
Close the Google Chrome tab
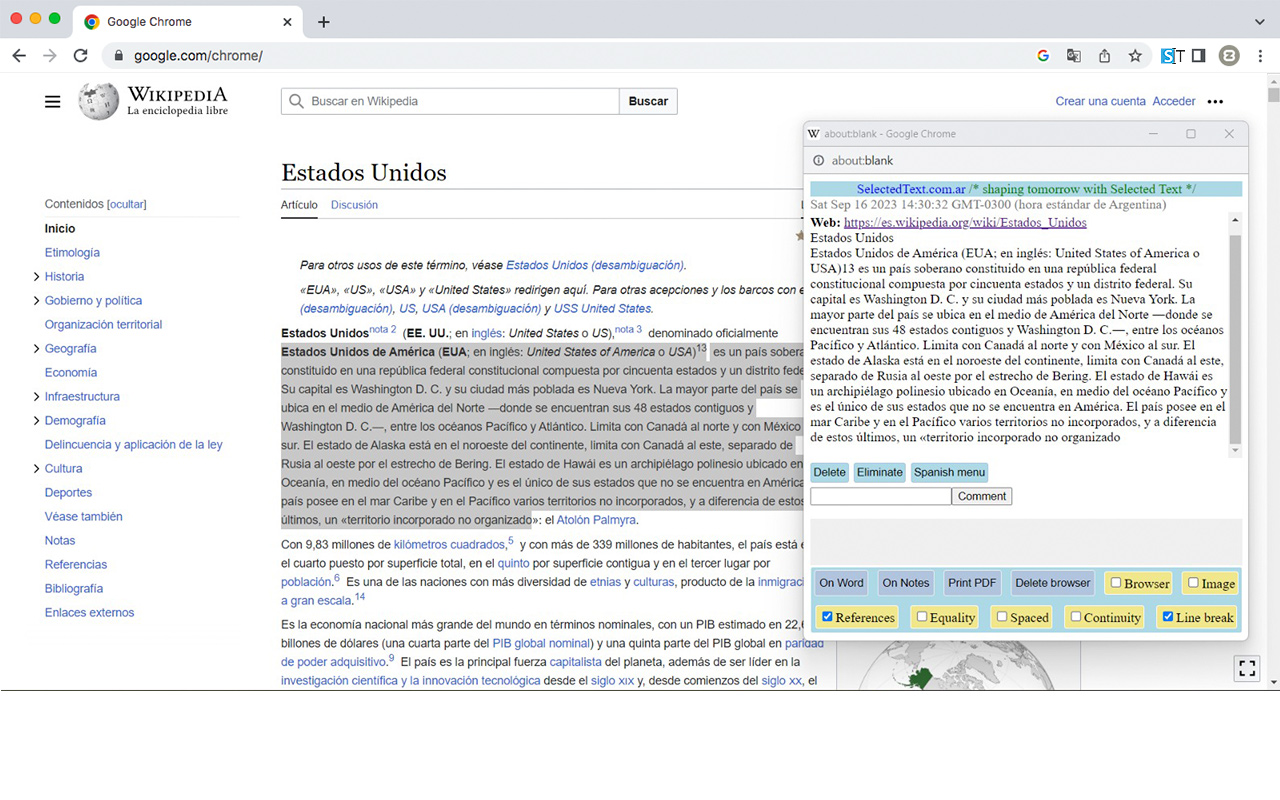[288, 22]
